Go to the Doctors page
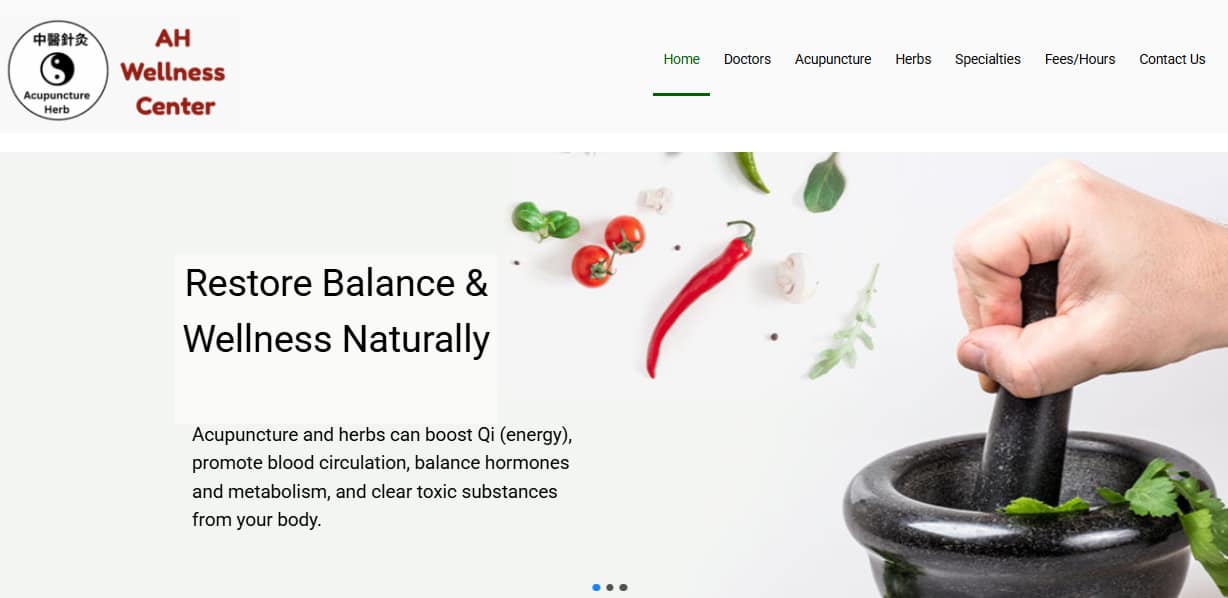Image resolution: width=1228 pixels, height=598 pixels. point(747,59)
